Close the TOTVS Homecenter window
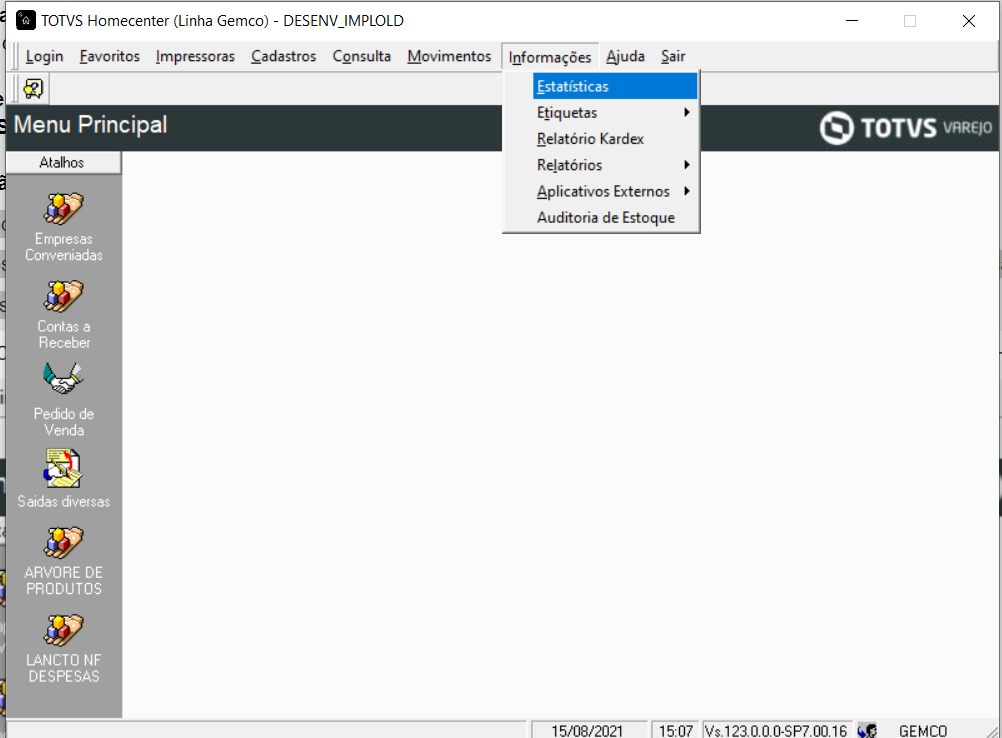 click(x=969, y=20)
